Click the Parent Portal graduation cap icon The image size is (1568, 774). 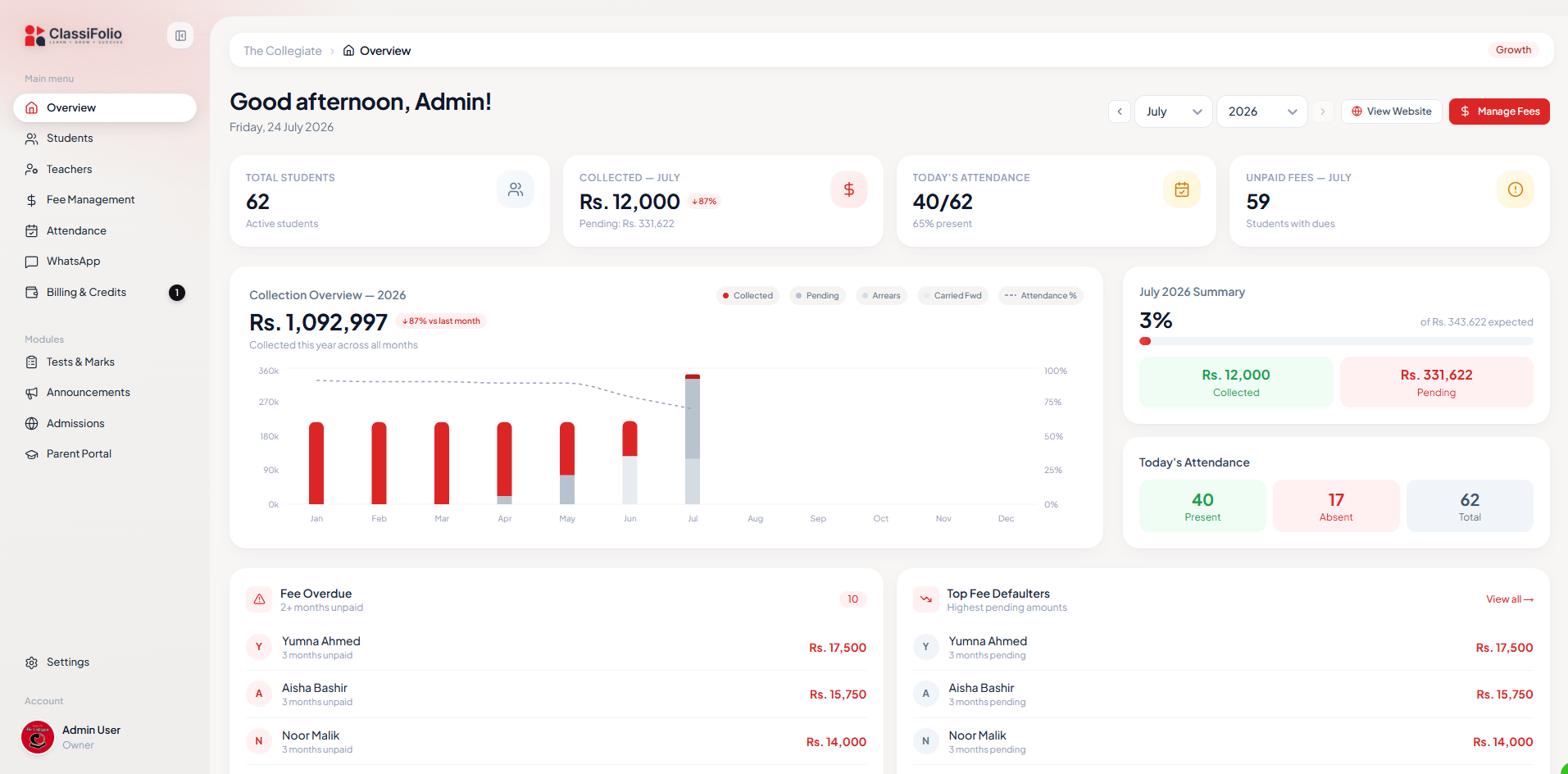click(32, 454)
